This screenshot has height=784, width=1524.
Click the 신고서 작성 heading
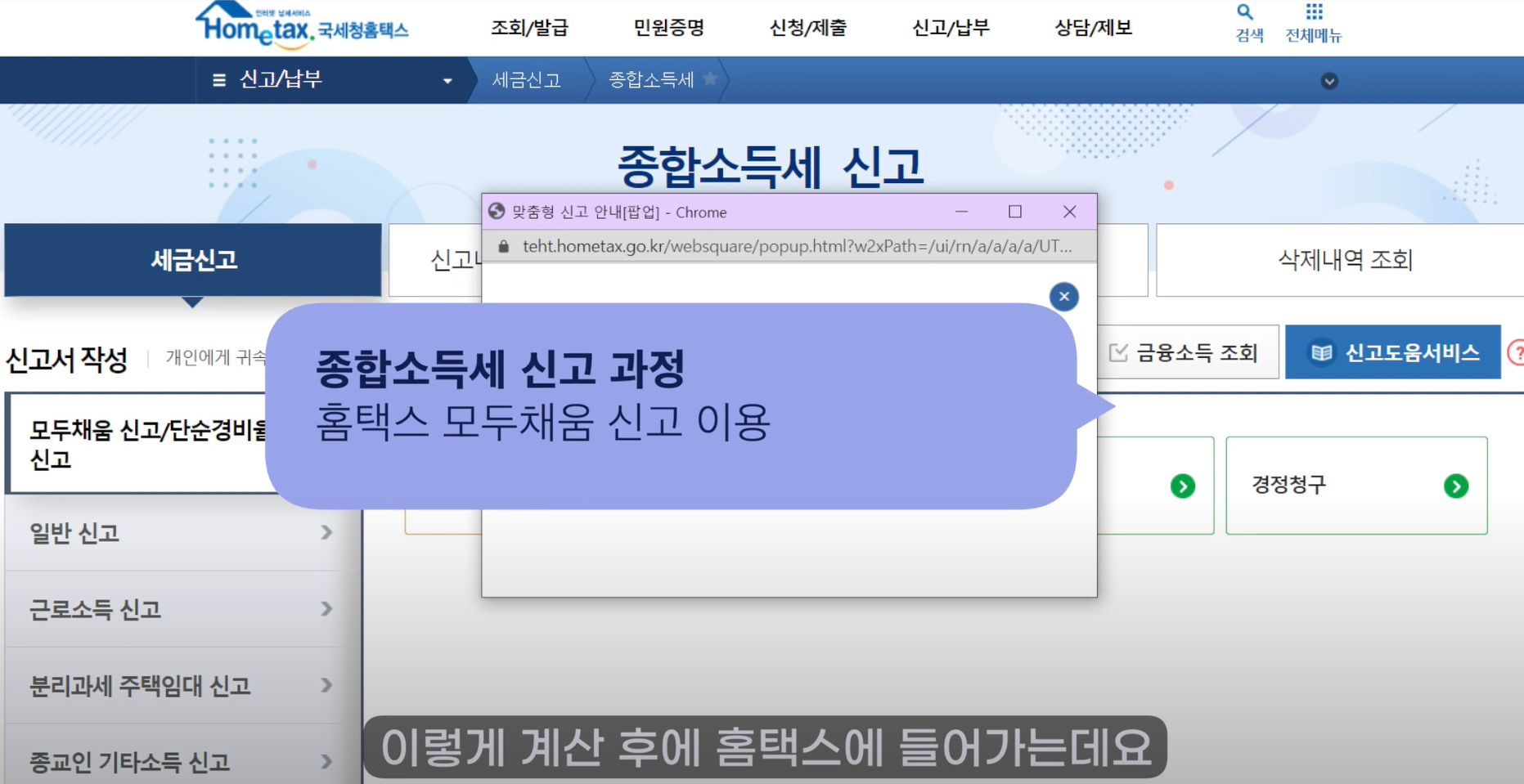pos(66,359)
